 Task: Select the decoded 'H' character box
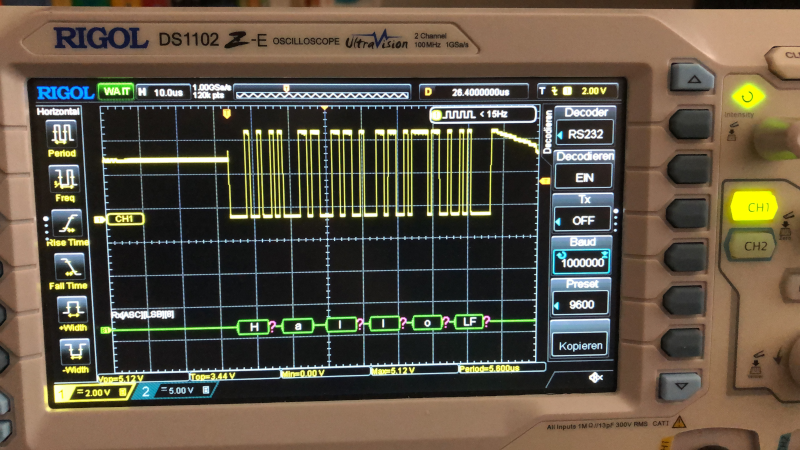[254, 327]
